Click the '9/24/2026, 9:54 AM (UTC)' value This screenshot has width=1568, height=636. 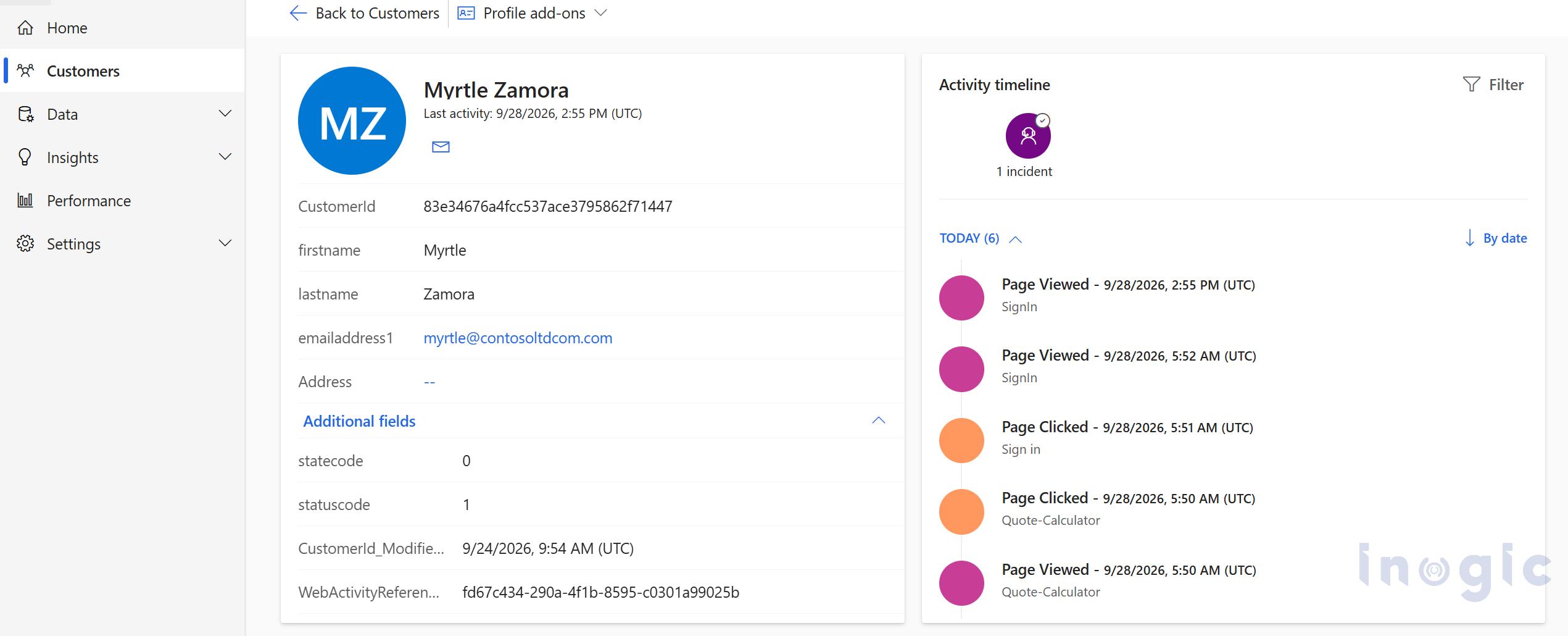tap(548, 548)
